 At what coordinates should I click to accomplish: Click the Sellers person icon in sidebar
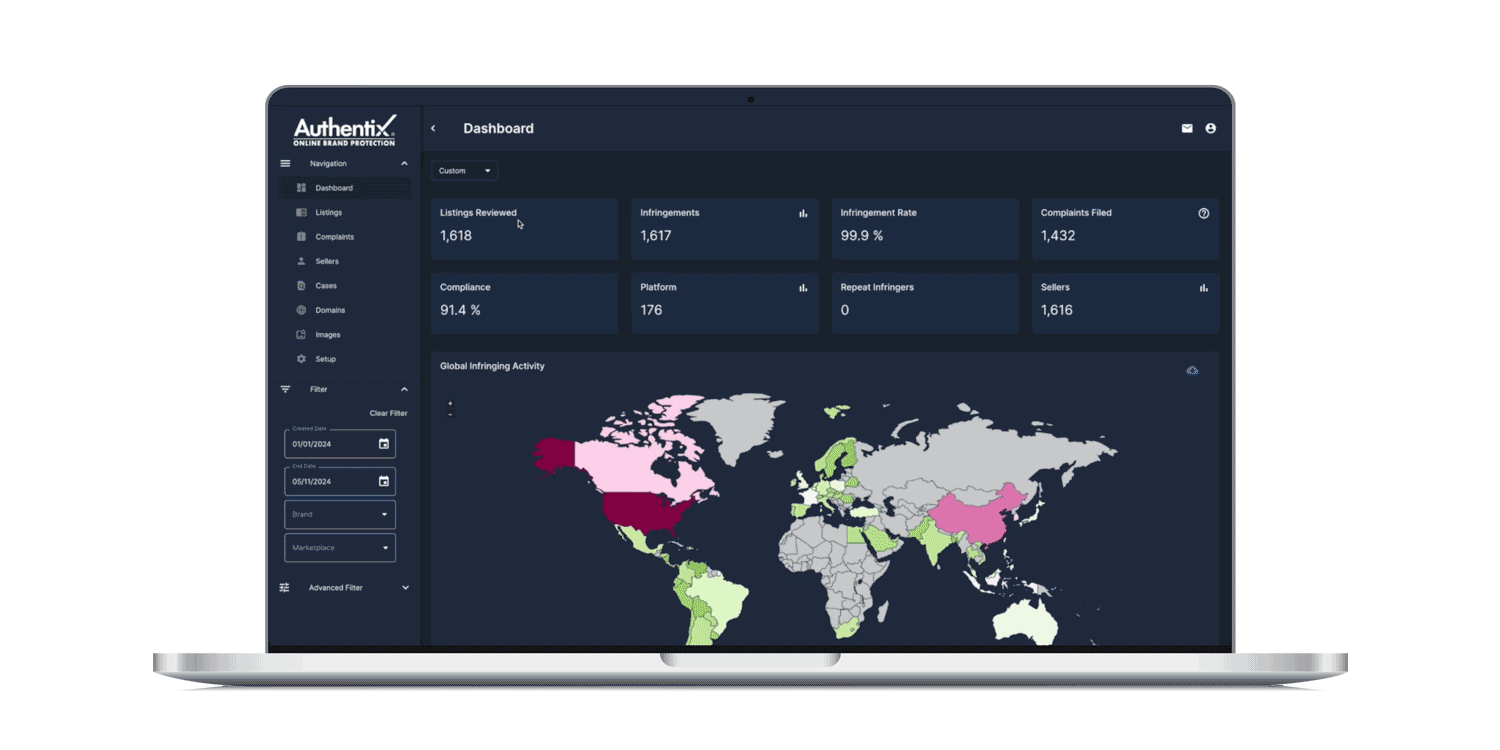[301, 261]
